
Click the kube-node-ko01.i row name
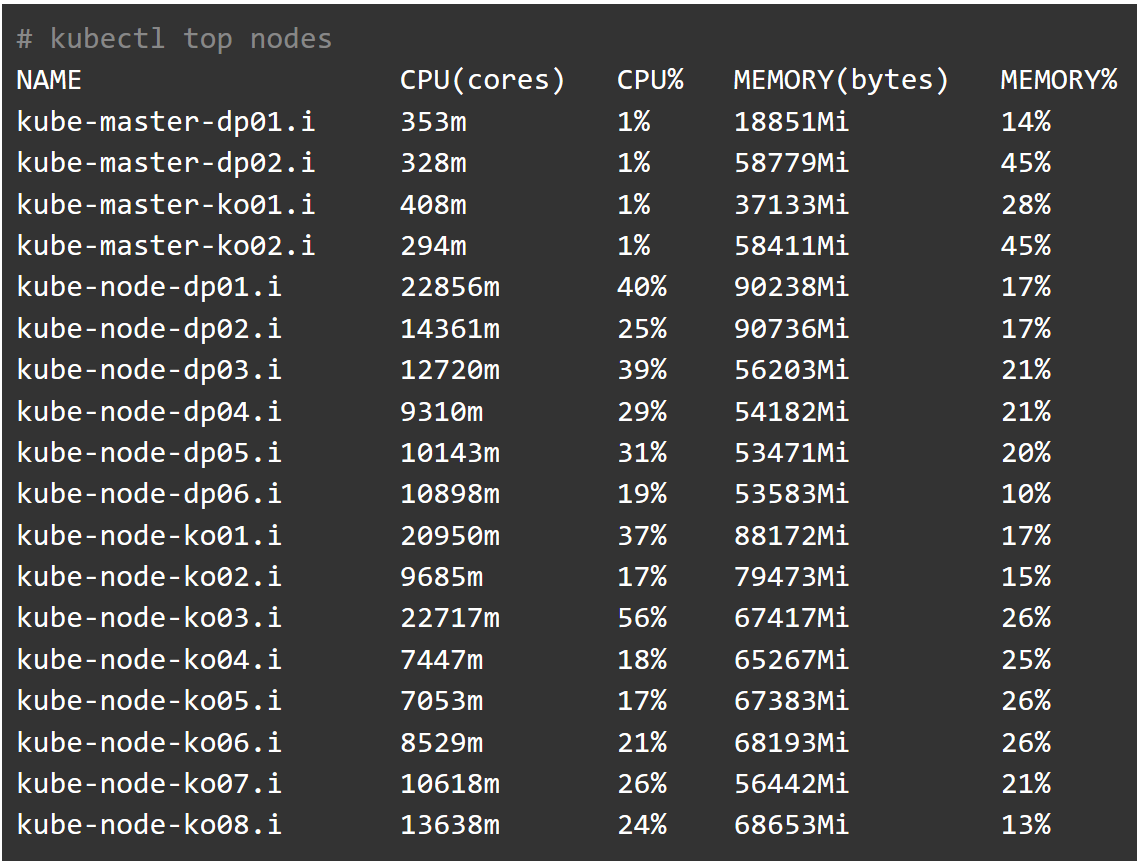click(x=149, y=536)
